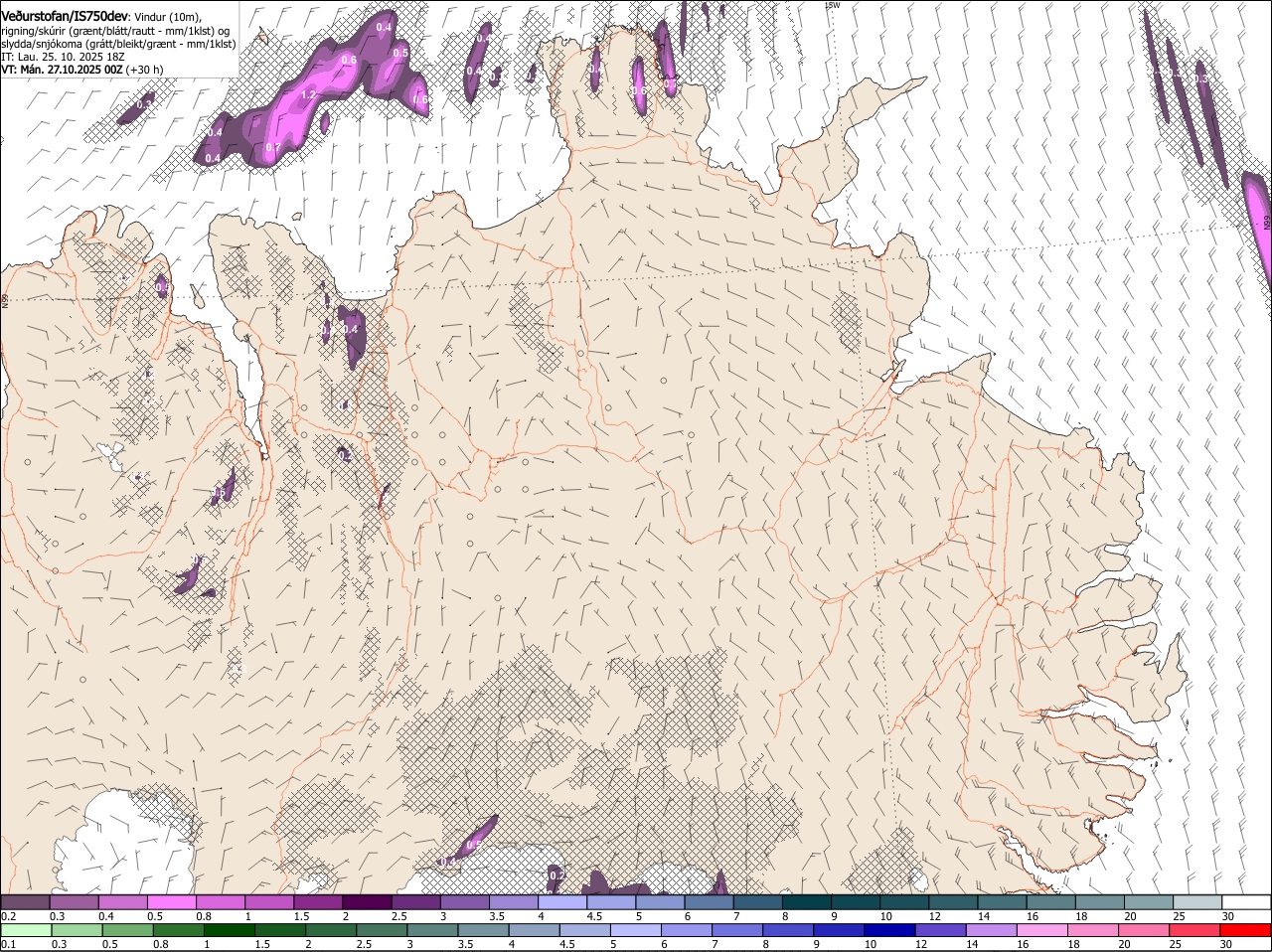Click the '1.2' precipitation value on the map
The width and height of the screenshot is (1272, 952).
click(x=308, y=95)
